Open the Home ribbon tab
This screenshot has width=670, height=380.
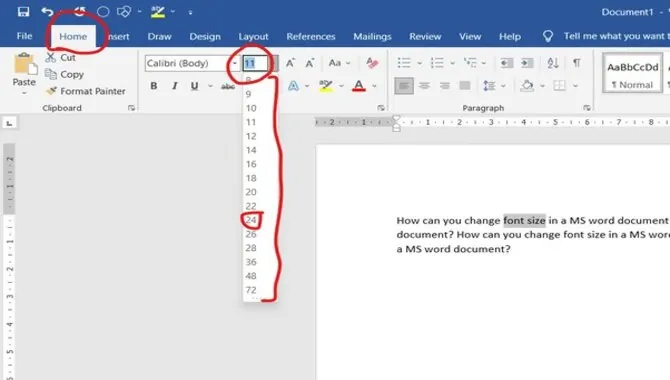[x=73, y=36]
